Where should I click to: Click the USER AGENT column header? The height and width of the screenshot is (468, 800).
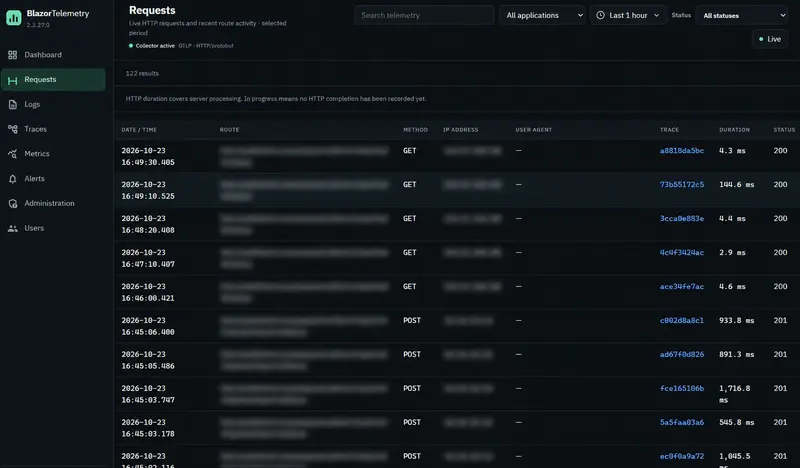533,130
